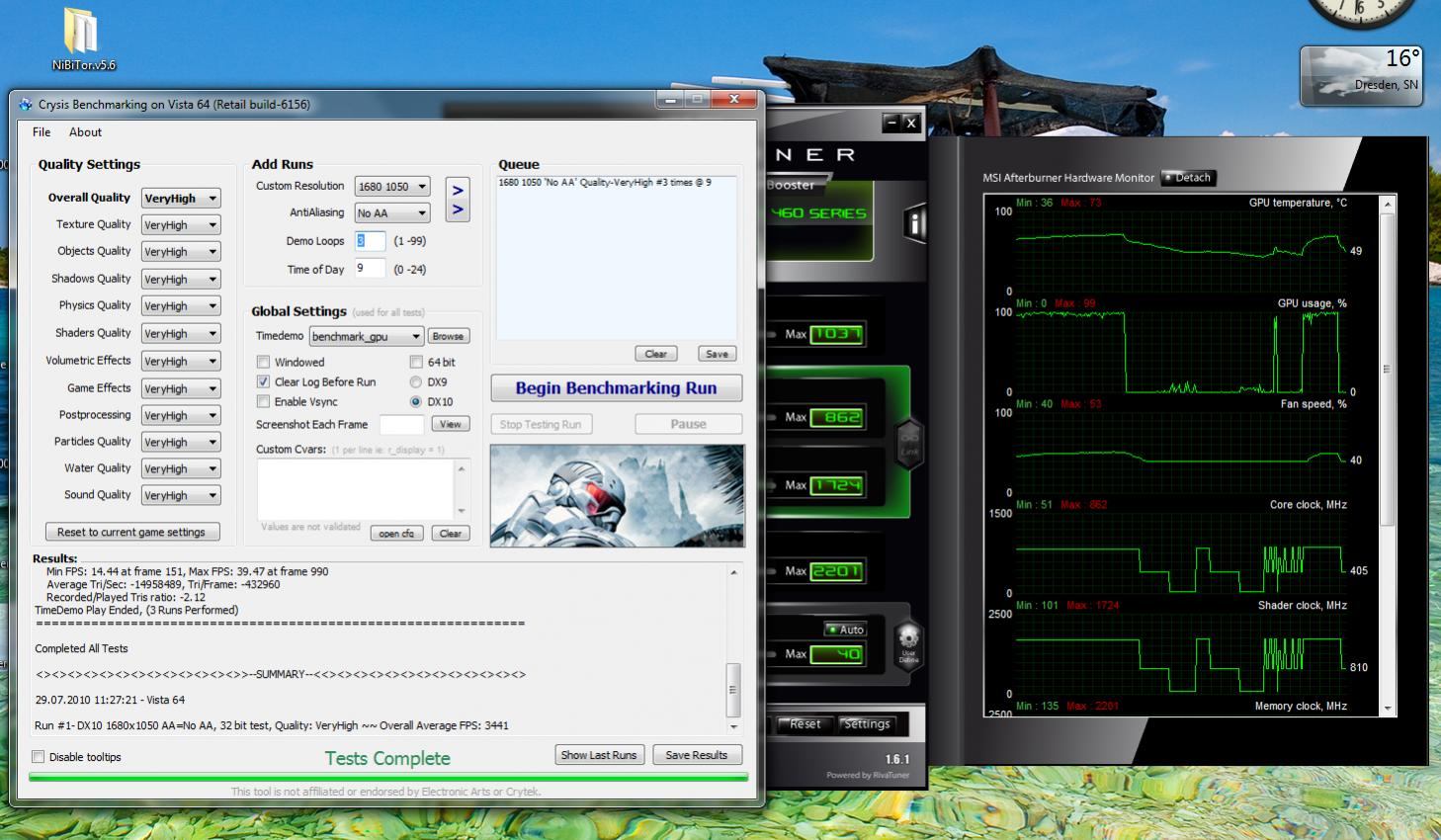This screenshot has width=1441, height=840.
Task: Click the Max 2201 memory clock value
Action: pos(836,571)
